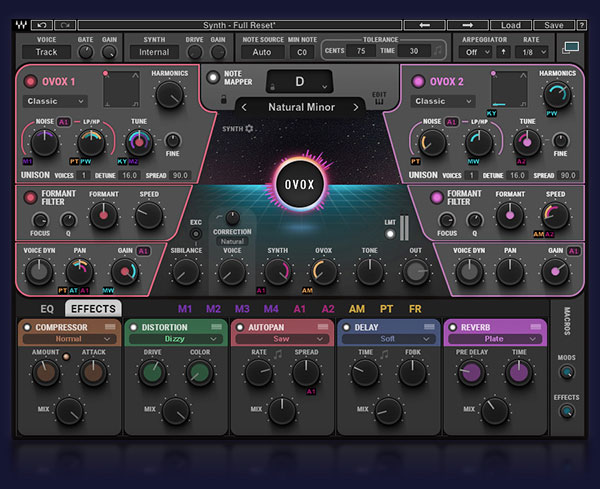Click the Voice Track selector
Screen dimensions: 600x489
(46, 52)
